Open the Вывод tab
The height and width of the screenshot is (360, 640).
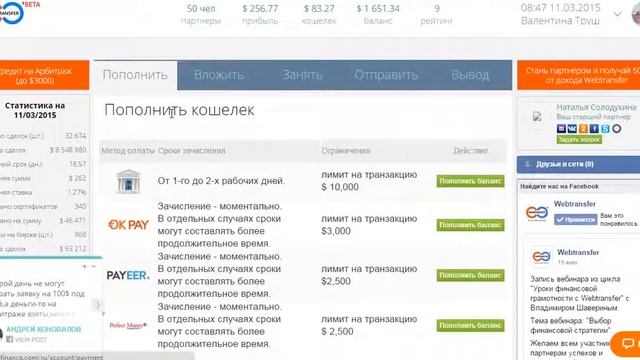click(x=470, y=75)
